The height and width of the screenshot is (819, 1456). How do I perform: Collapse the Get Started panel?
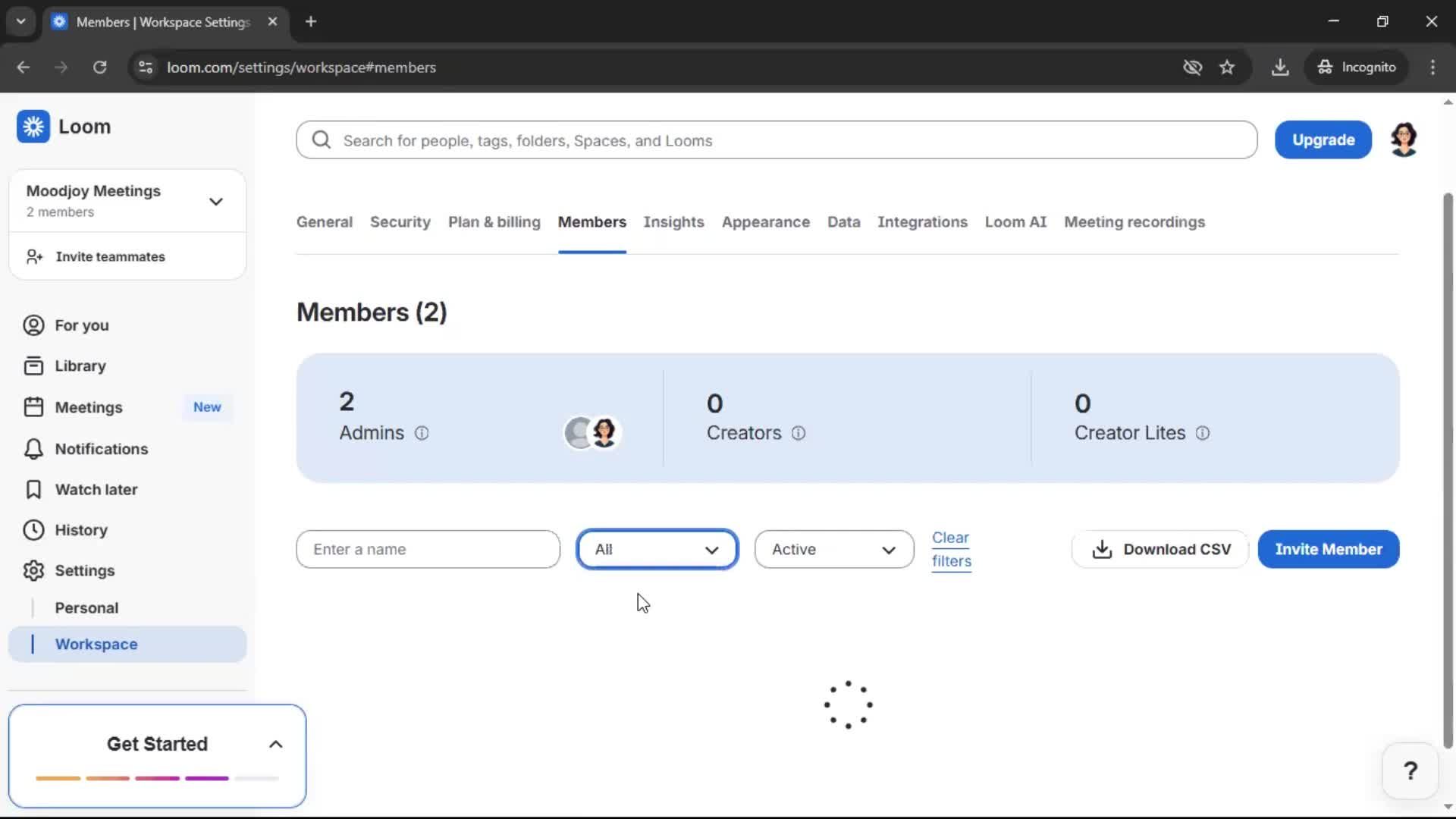[276, 745]
